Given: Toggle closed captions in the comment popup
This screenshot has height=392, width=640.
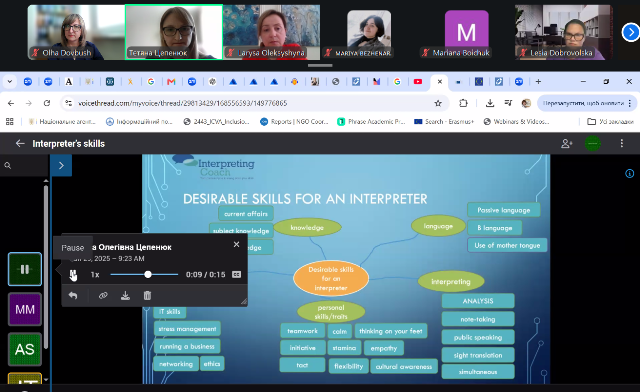Looking at the screenshot, I should (236, 275).
